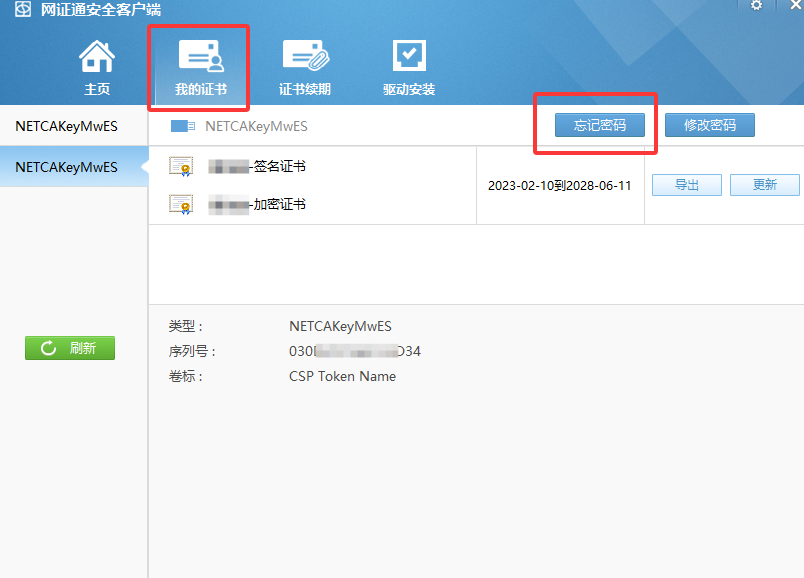Click the 网证通 app logo in title bar
This screenshot has width=804, height=578.
pyautogui.click(x=22, y=10)
